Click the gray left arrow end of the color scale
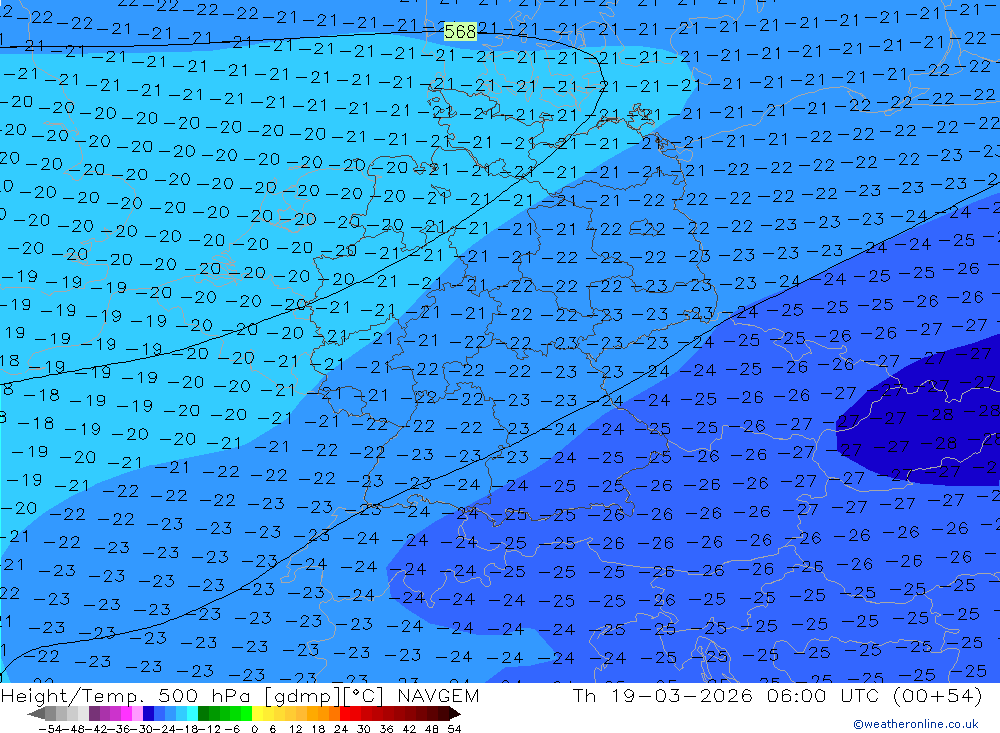 pos(36,713)
